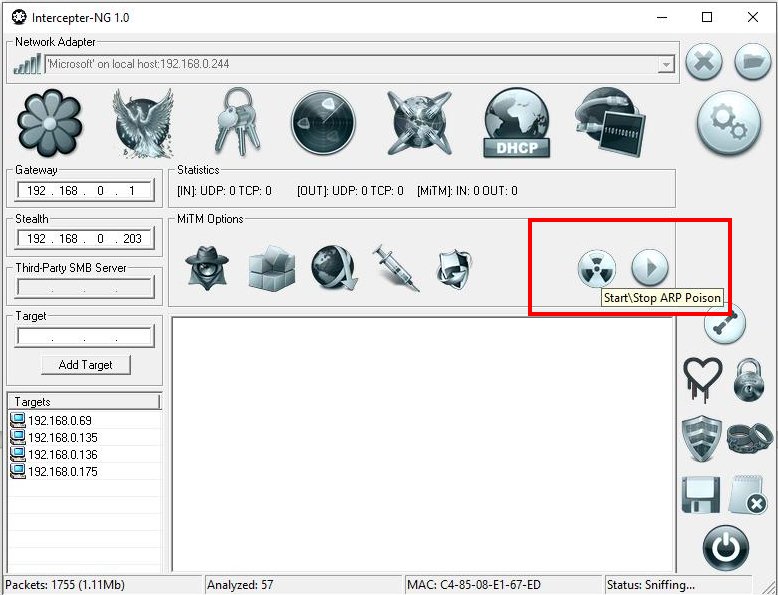Screen dimensions: 778x595
Task: Switch to Resurrection mode phoenix icon
Action: point(143,123)
